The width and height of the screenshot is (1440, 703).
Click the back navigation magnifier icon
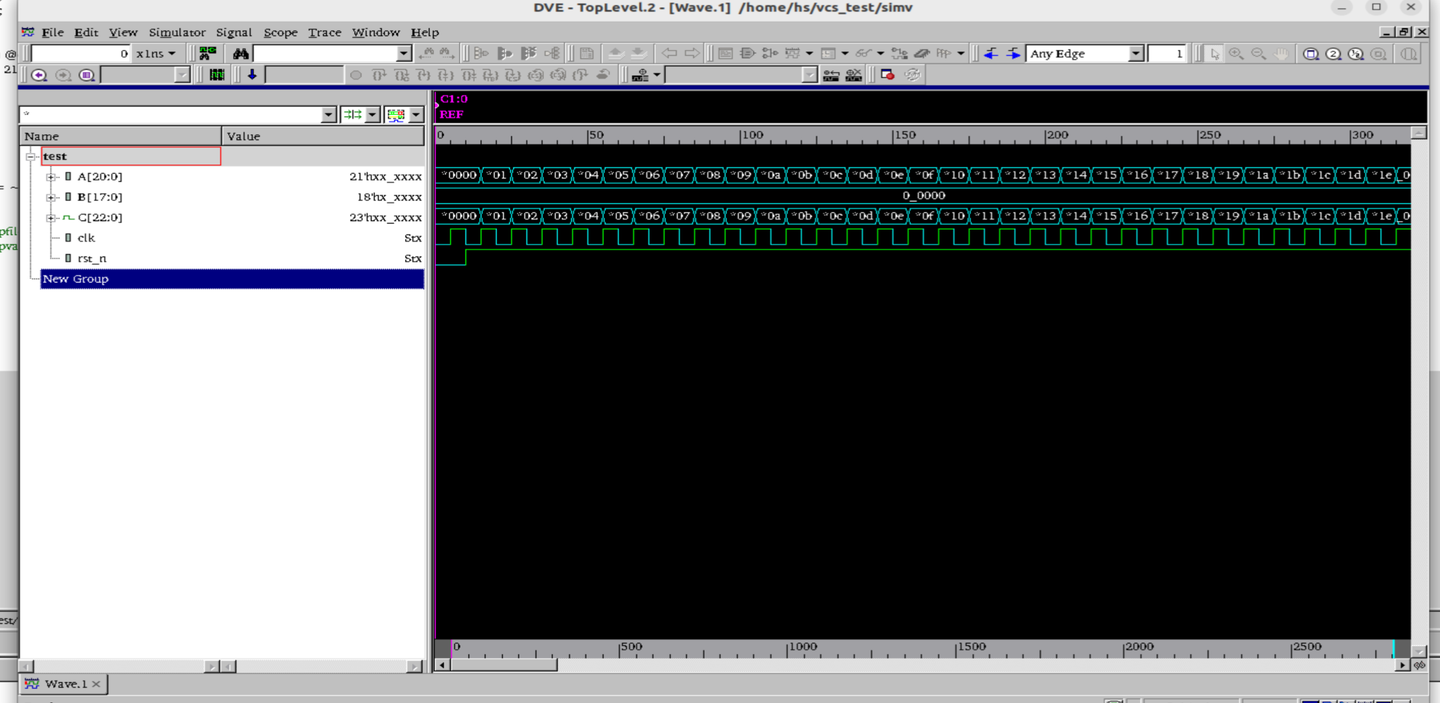click(x=39, y=75)
